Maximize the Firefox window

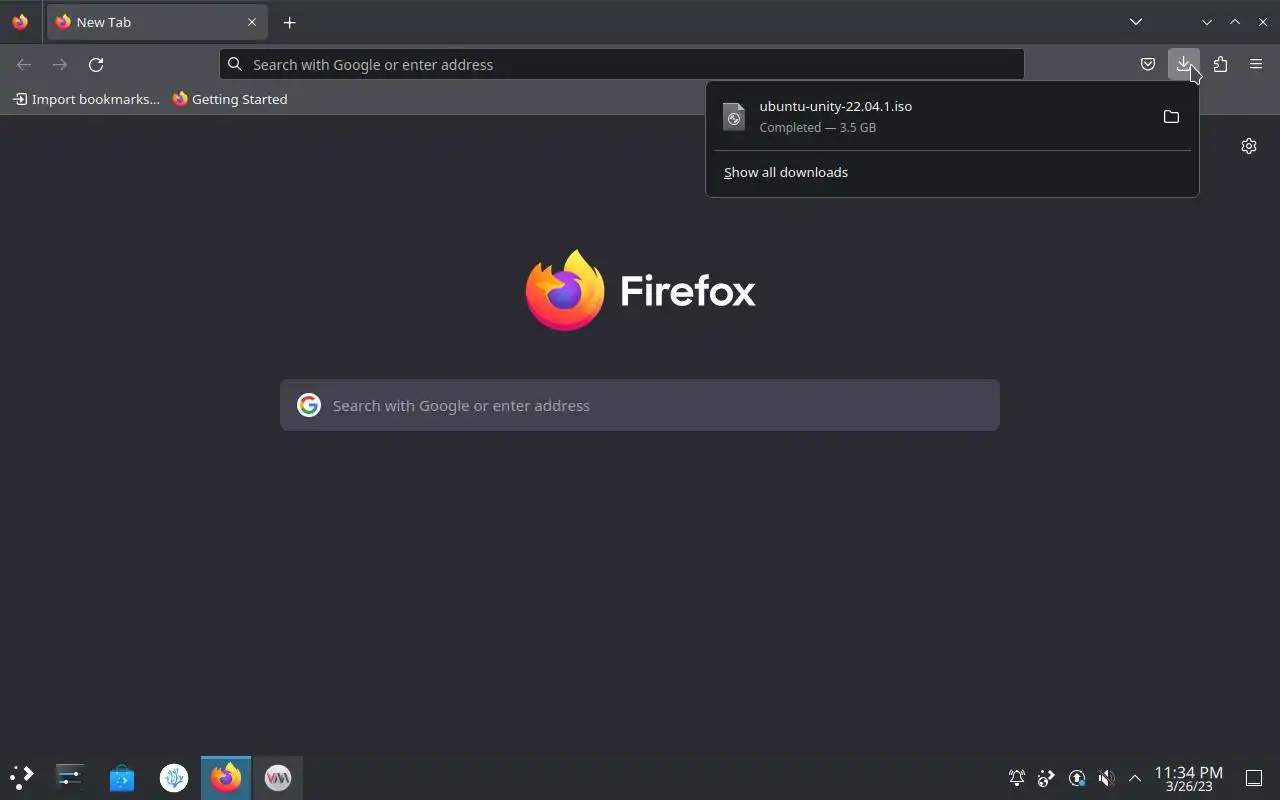click(x=1235, y=22)
